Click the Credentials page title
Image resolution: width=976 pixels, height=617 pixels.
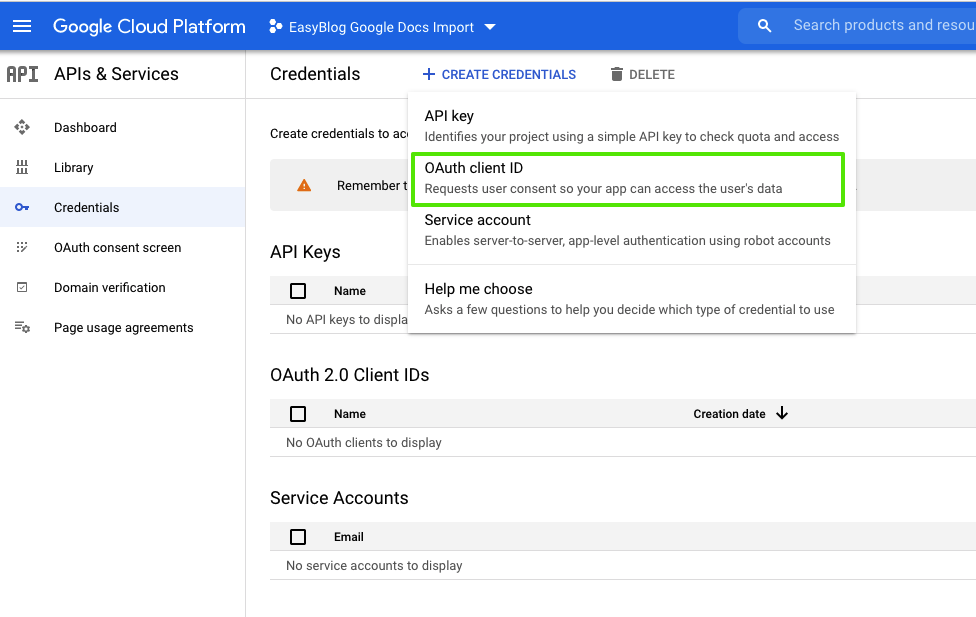[315, 74]
